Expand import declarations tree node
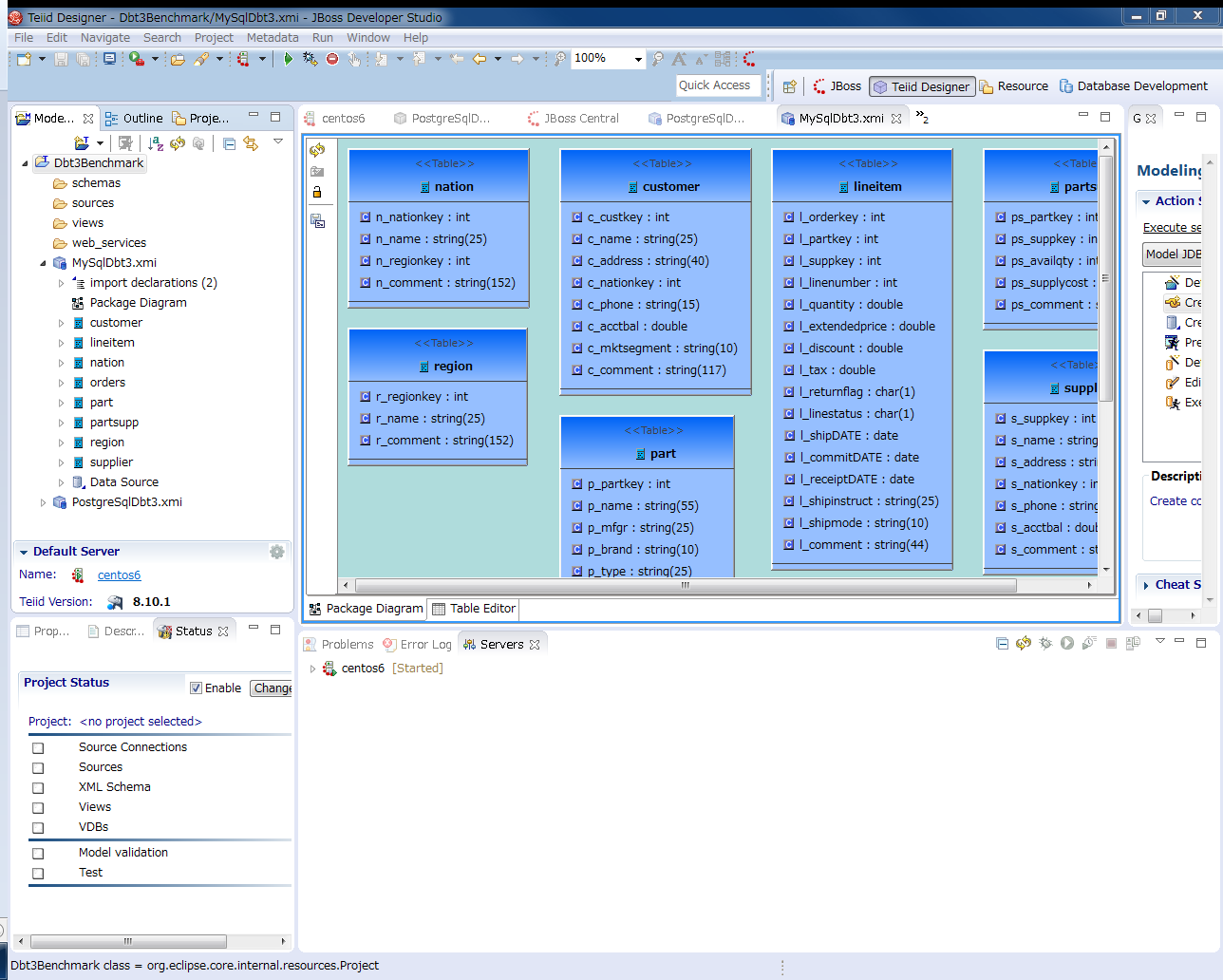The width and height of the screenshot is (1223, 980). coord(62,283)
